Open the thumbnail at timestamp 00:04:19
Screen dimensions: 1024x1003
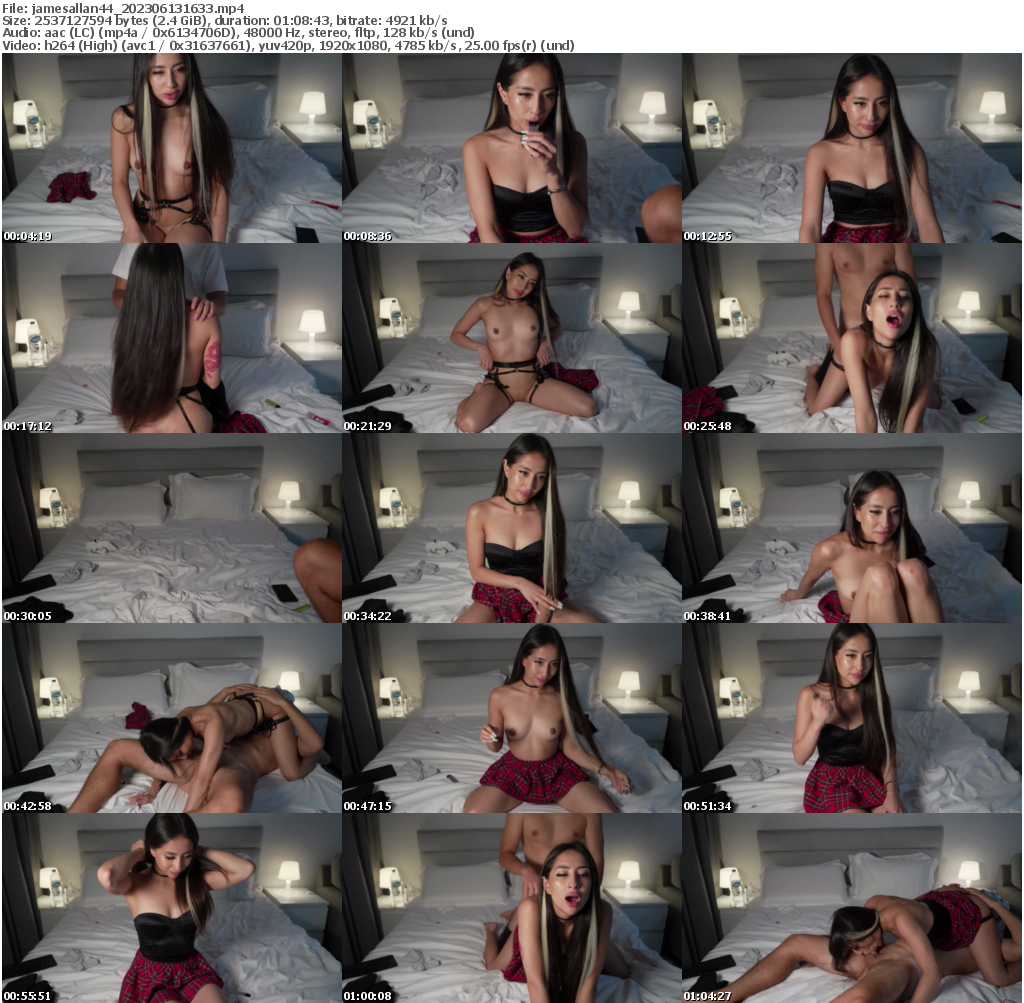pos(170,150)
